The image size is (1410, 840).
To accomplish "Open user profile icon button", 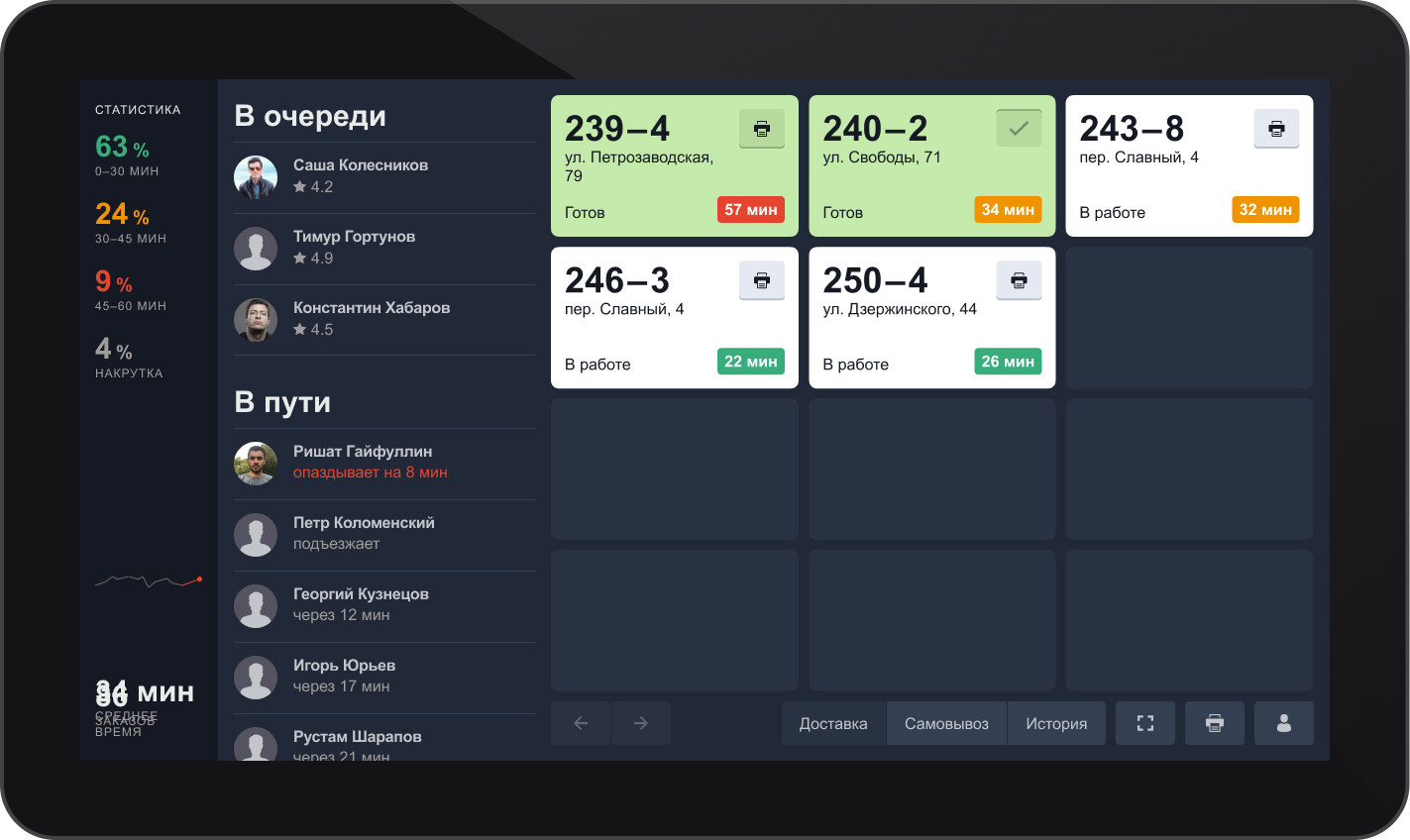I will click(x=1284, y=723).
